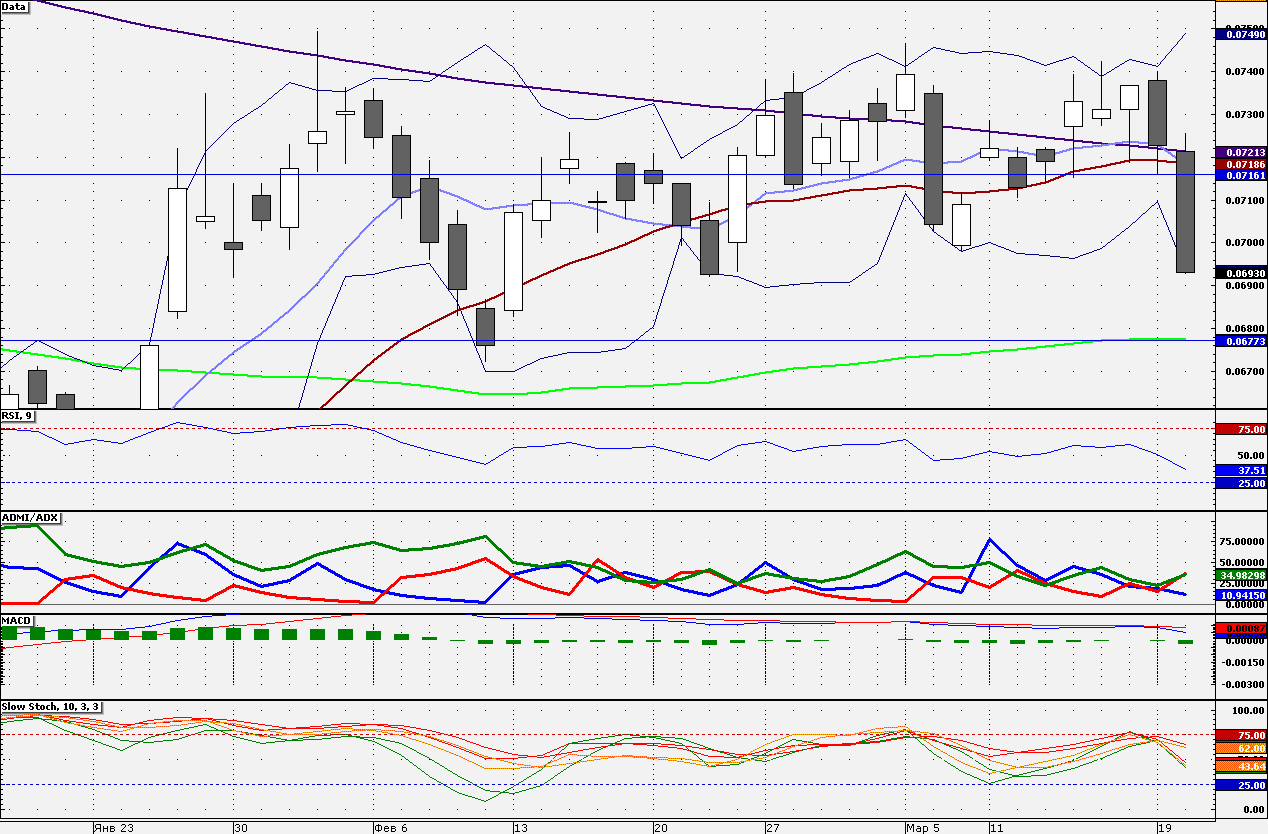Image resolution: width=1268 pixels, height=834 pixels.
Task: Click the orange 62.00 stochastic tag
Action: [1240, 748]
